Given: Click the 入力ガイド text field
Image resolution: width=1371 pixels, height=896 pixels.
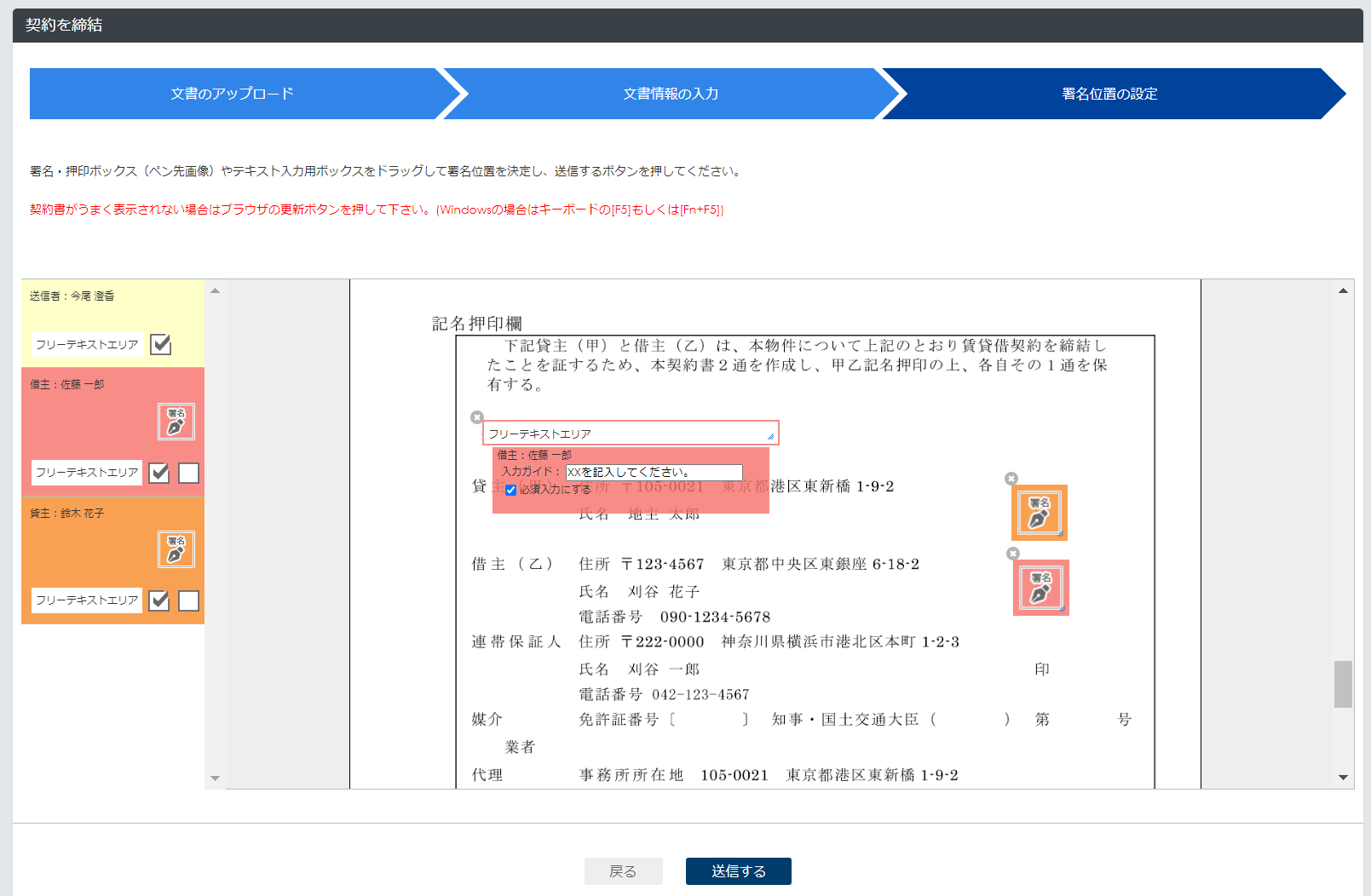Looking at the screenshot, I should [654, 472].
